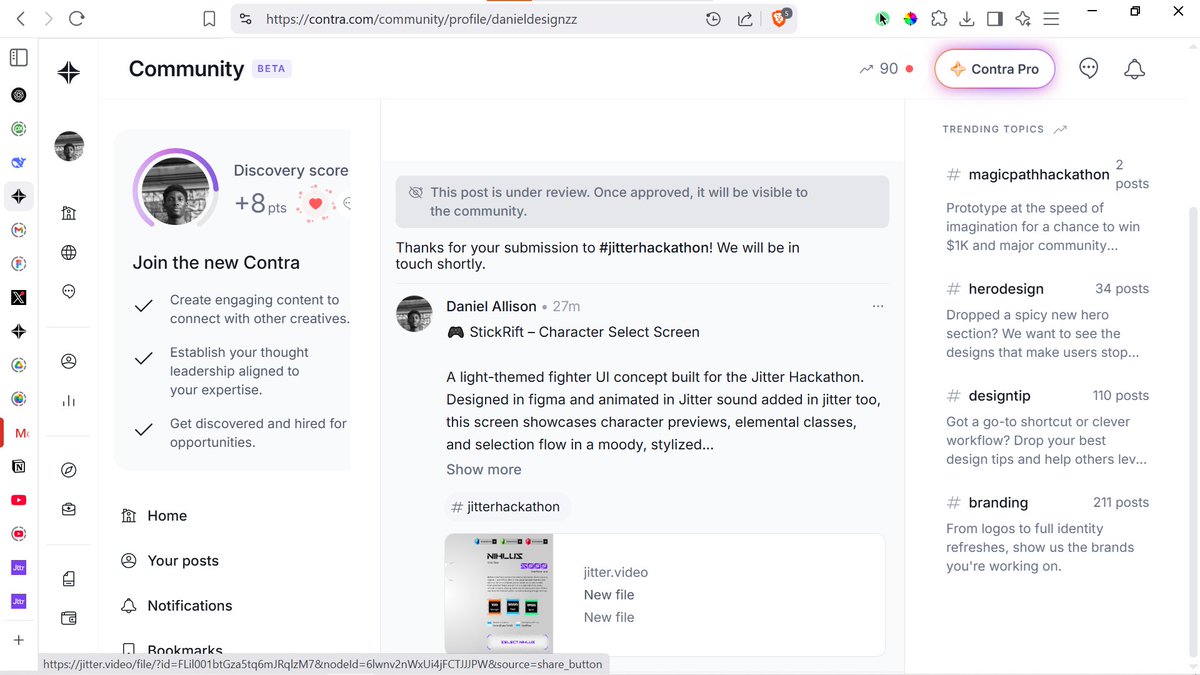Open the compass discover icon
The height and width of the screenshot is (675, 1200).
click(x=69, y=470)
